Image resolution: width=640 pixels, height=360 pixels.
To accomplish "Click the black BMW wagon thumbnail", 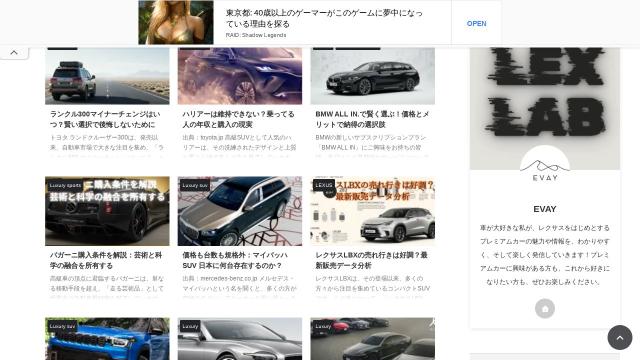I will tap(373, 76).
